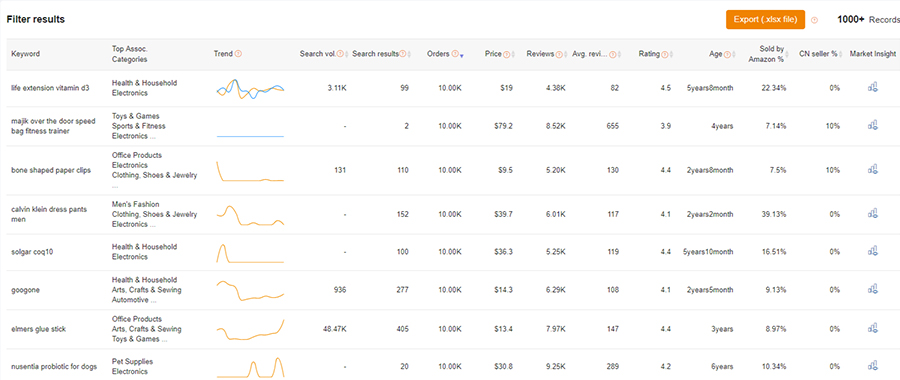Click the Search vol. info icon
The height and width of the screenshot is (380, 900).
point(340,54)
